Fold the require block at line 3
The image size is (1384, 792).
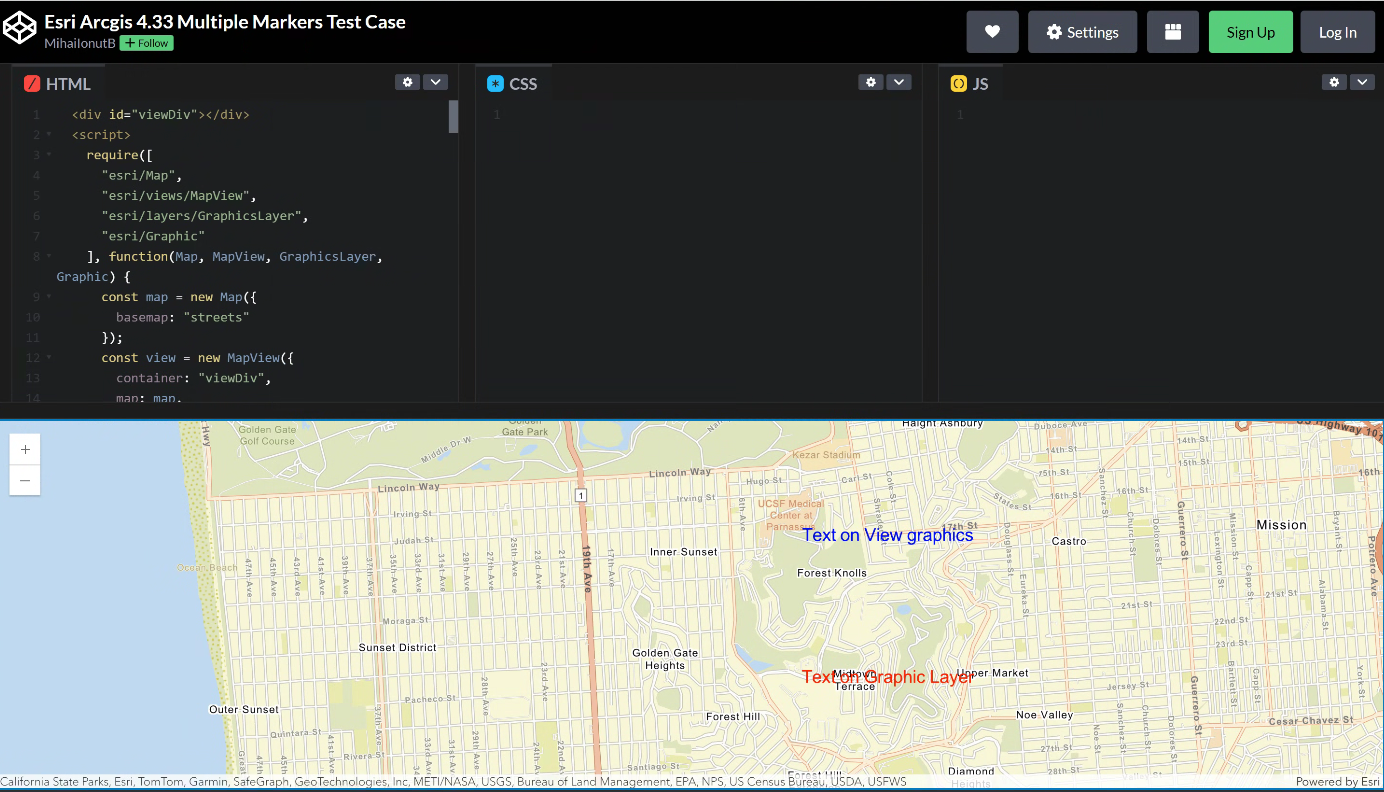[x=48, y=155]
